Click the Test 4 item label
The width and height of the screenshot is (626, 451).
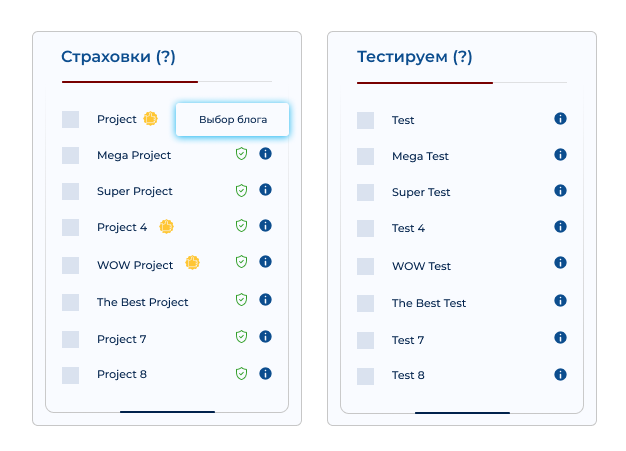pos(408,228)
